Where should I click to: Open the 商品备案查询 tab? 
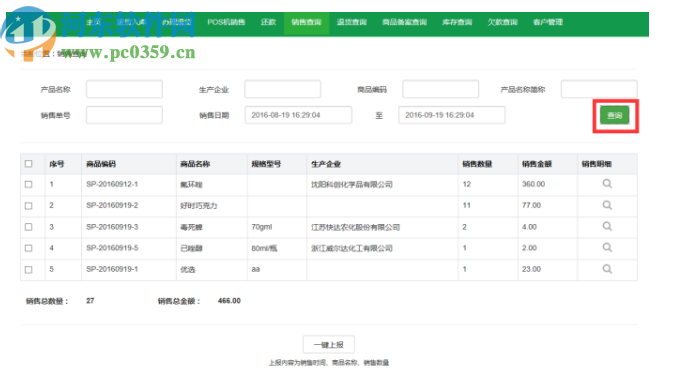[x=404, y=22]
